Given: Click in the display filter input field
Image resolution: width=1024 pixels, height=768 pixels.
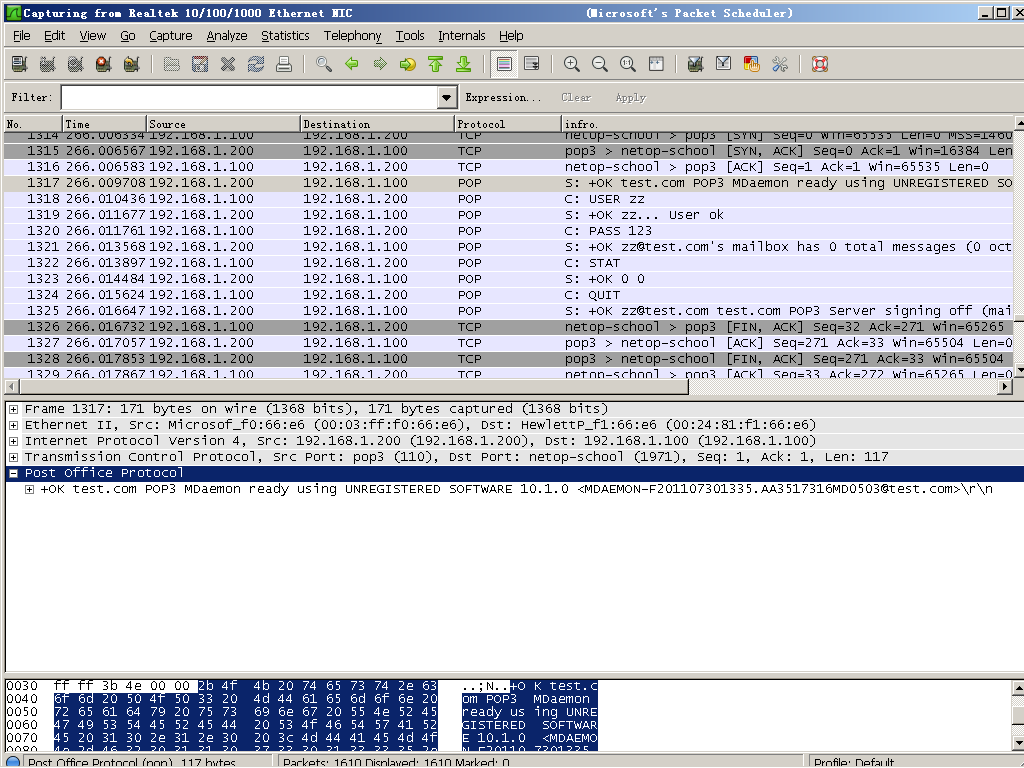Looking at the screenshot, I should [x=248, y=98].
